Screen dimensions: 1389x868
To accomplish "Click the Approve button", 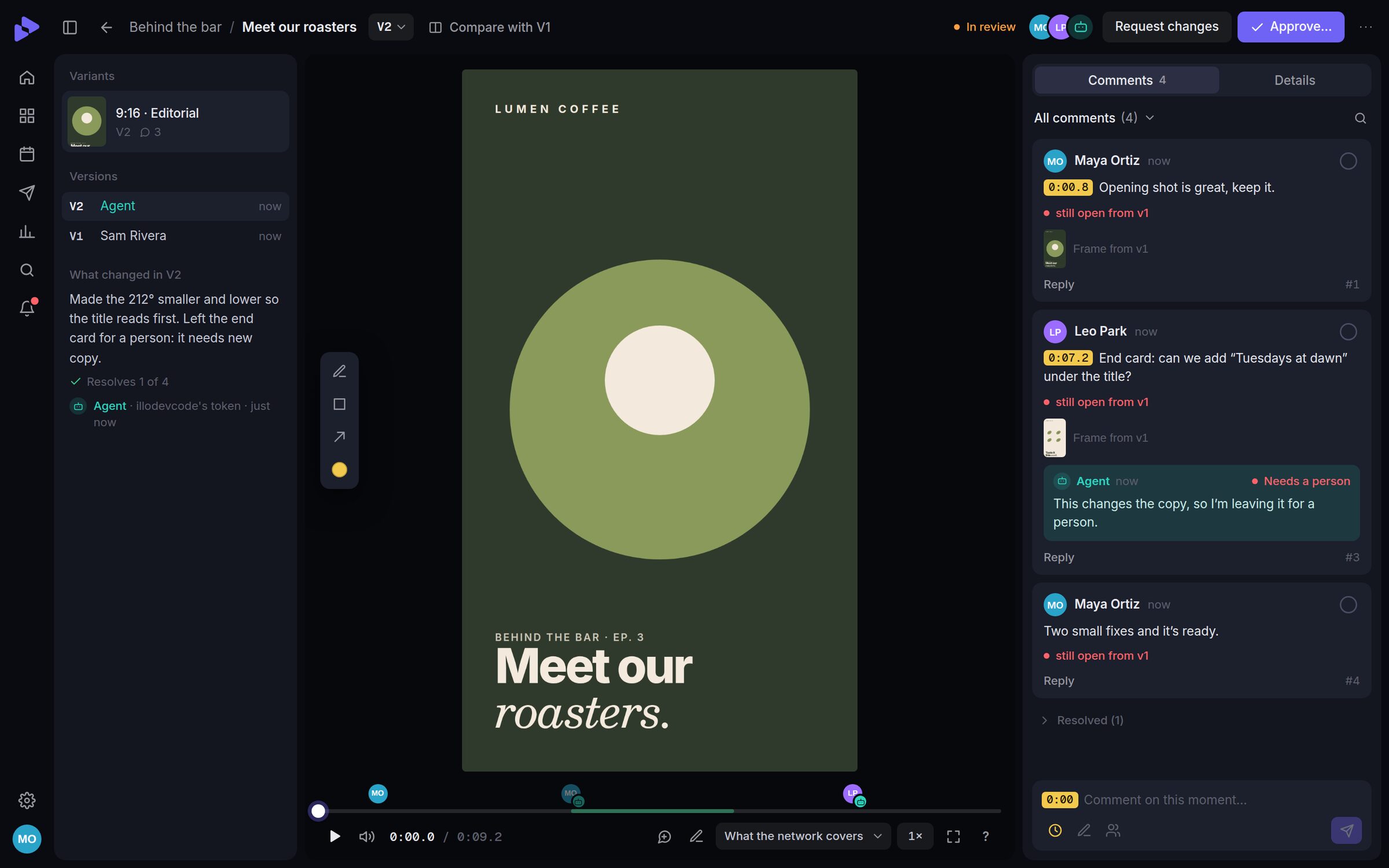I will (x=1291, y=27).
